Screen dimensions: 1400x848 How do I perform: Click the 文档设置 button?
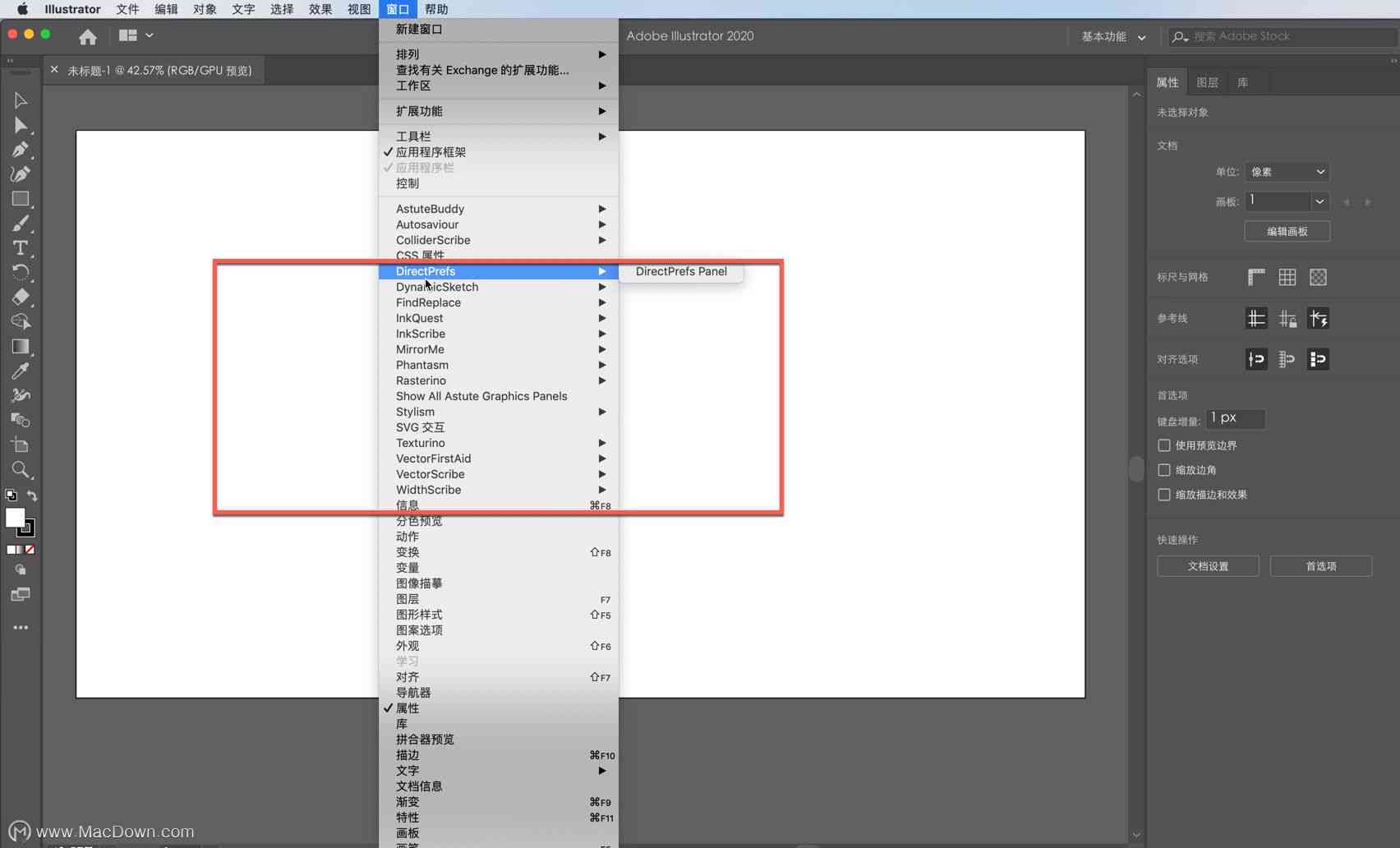click(x=1208, y=566)
